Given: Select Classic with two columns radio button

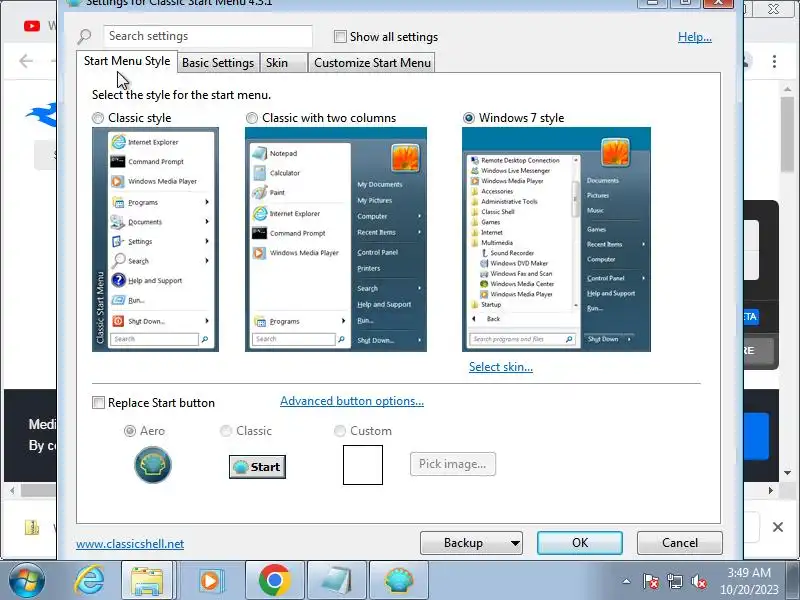Looking at the screenshot, I should 252,118.
